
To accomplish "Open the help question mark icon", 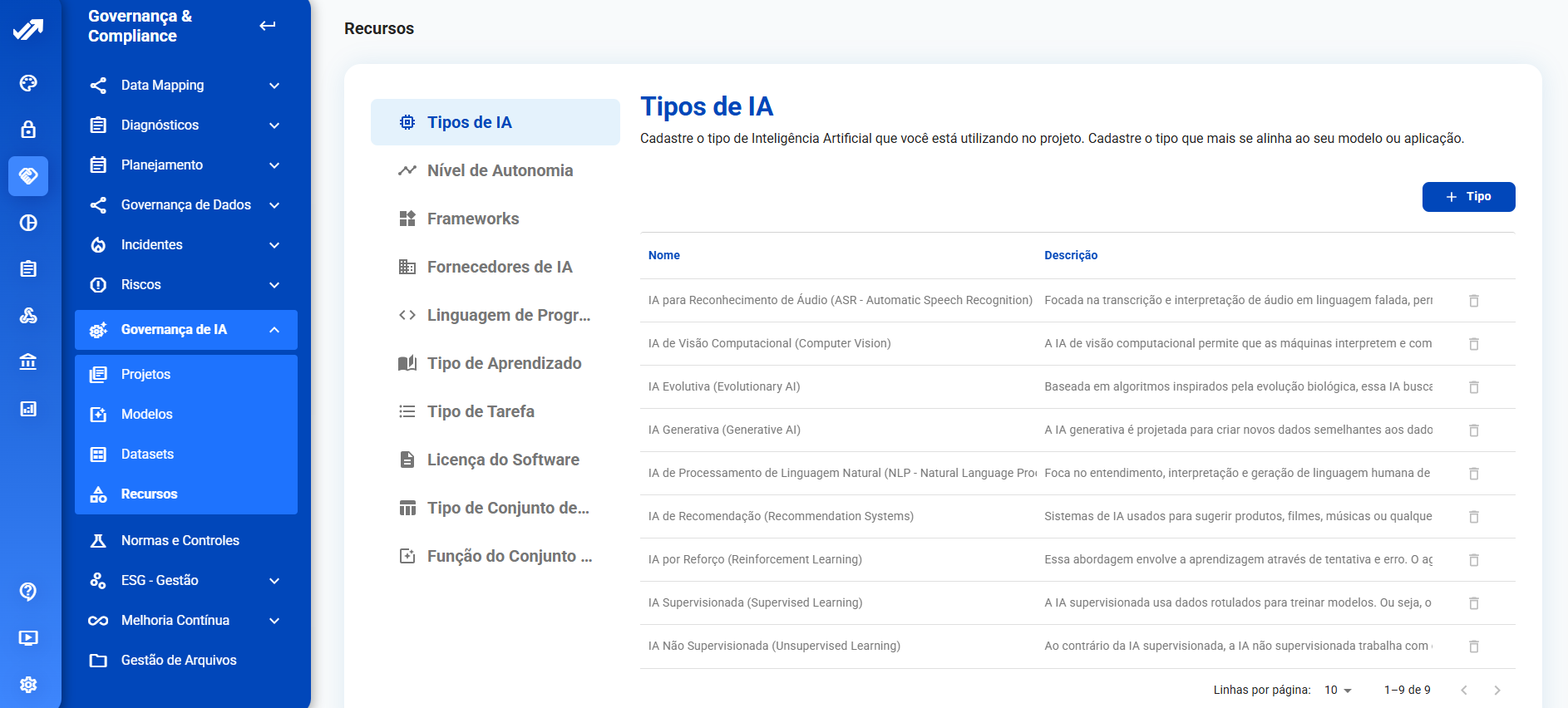I will click(28, 592).
